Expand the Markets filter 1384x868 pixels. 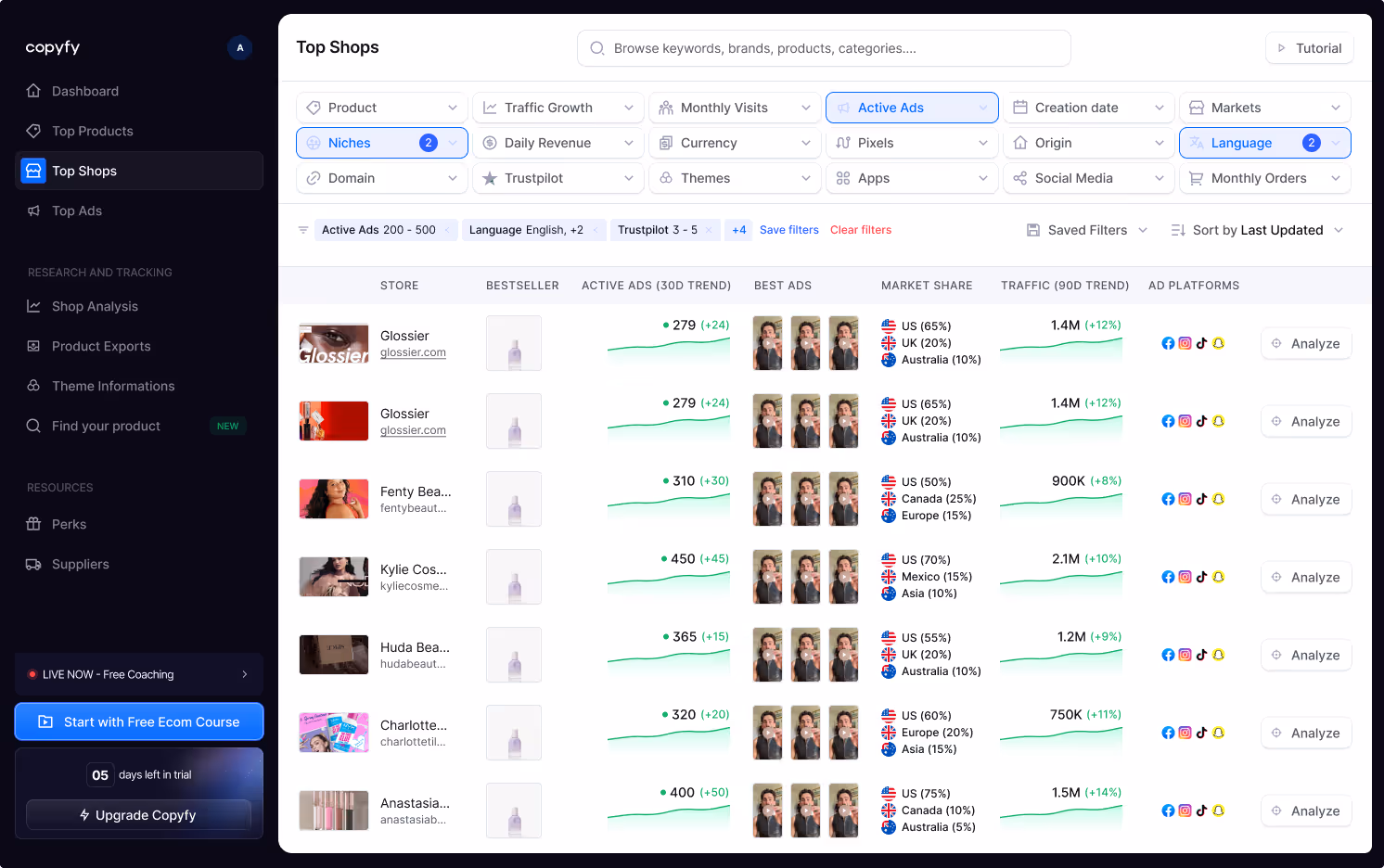click(1265, 108)
